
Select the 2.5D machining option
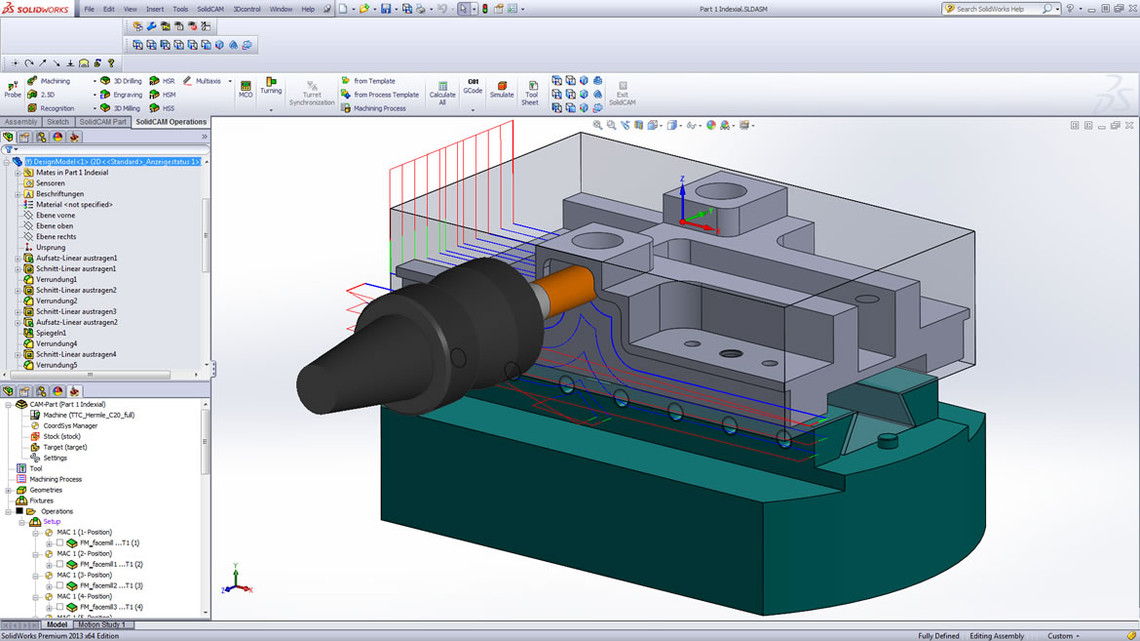pyautogui.click(x=41, y=94)
